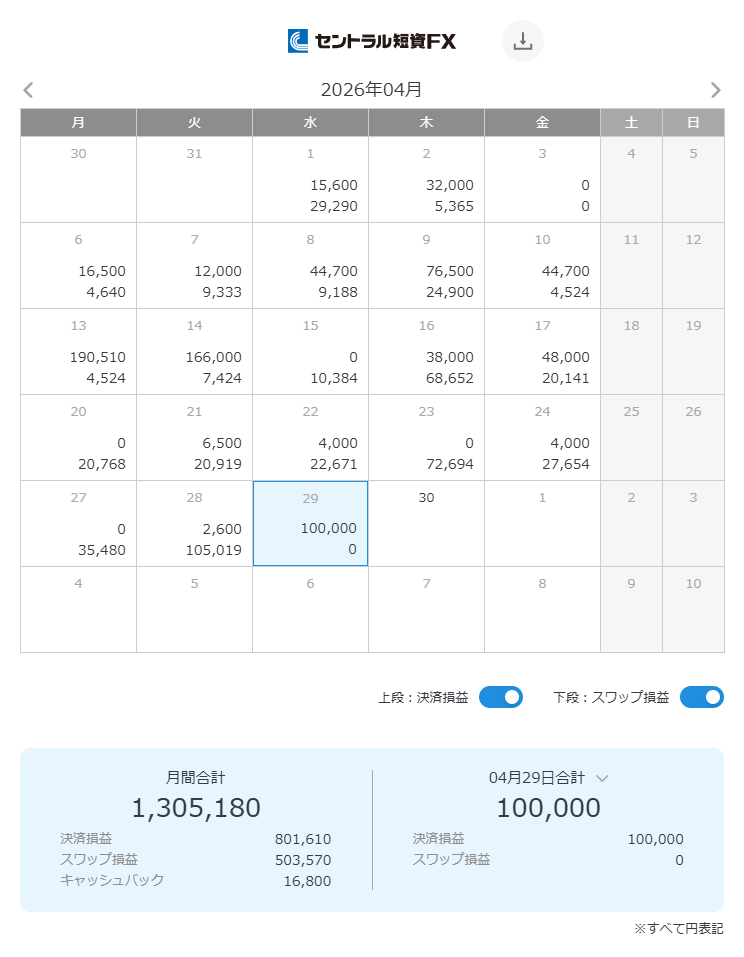Toggle 上段：決済損益 switch

tap(500, 697)
